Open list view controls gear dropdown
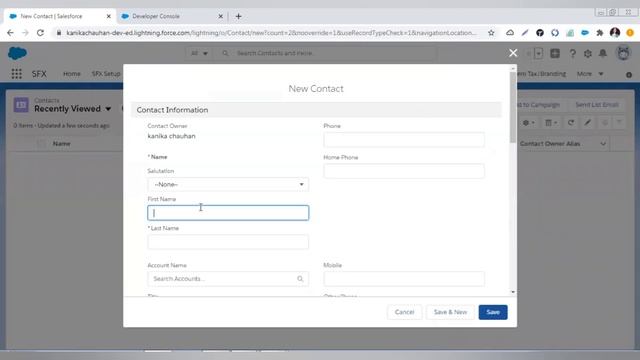The image size is (640, 360). click(529, 123)
